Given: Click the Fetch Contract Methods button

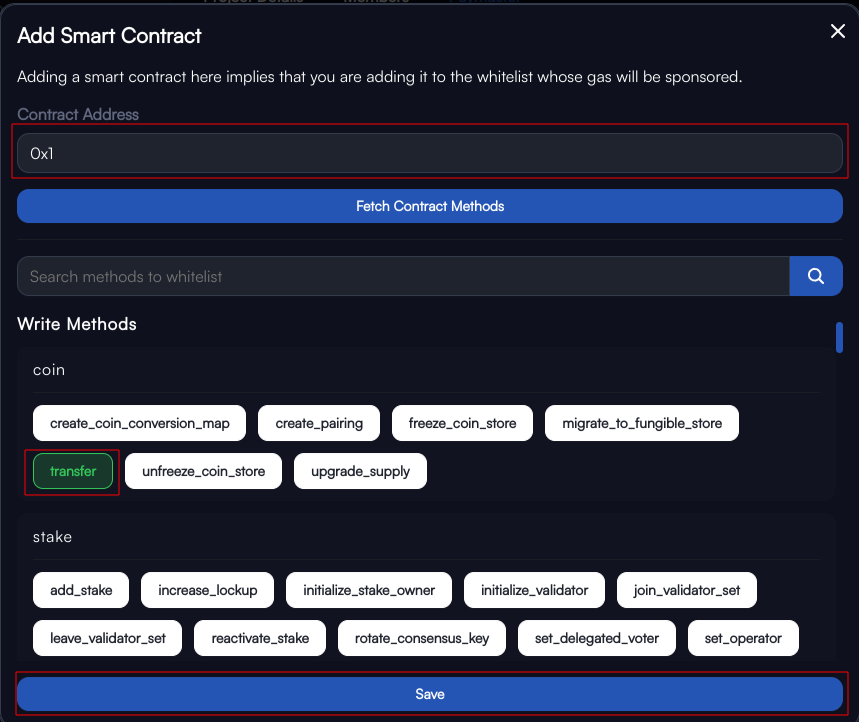Looking at the screenshot, I should (430, 206).
